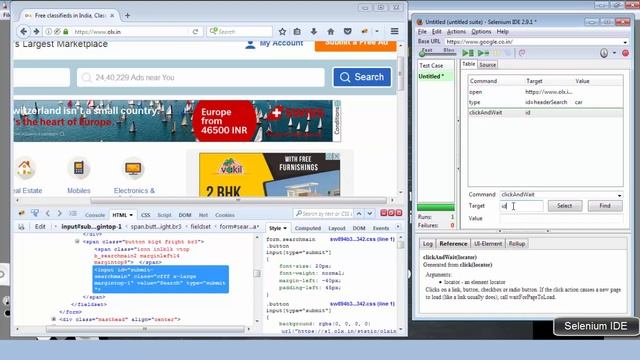Open Pocket icon in Firefox toolbar
This screenshot has width=640, height=360.
click(x=347, y=31)
